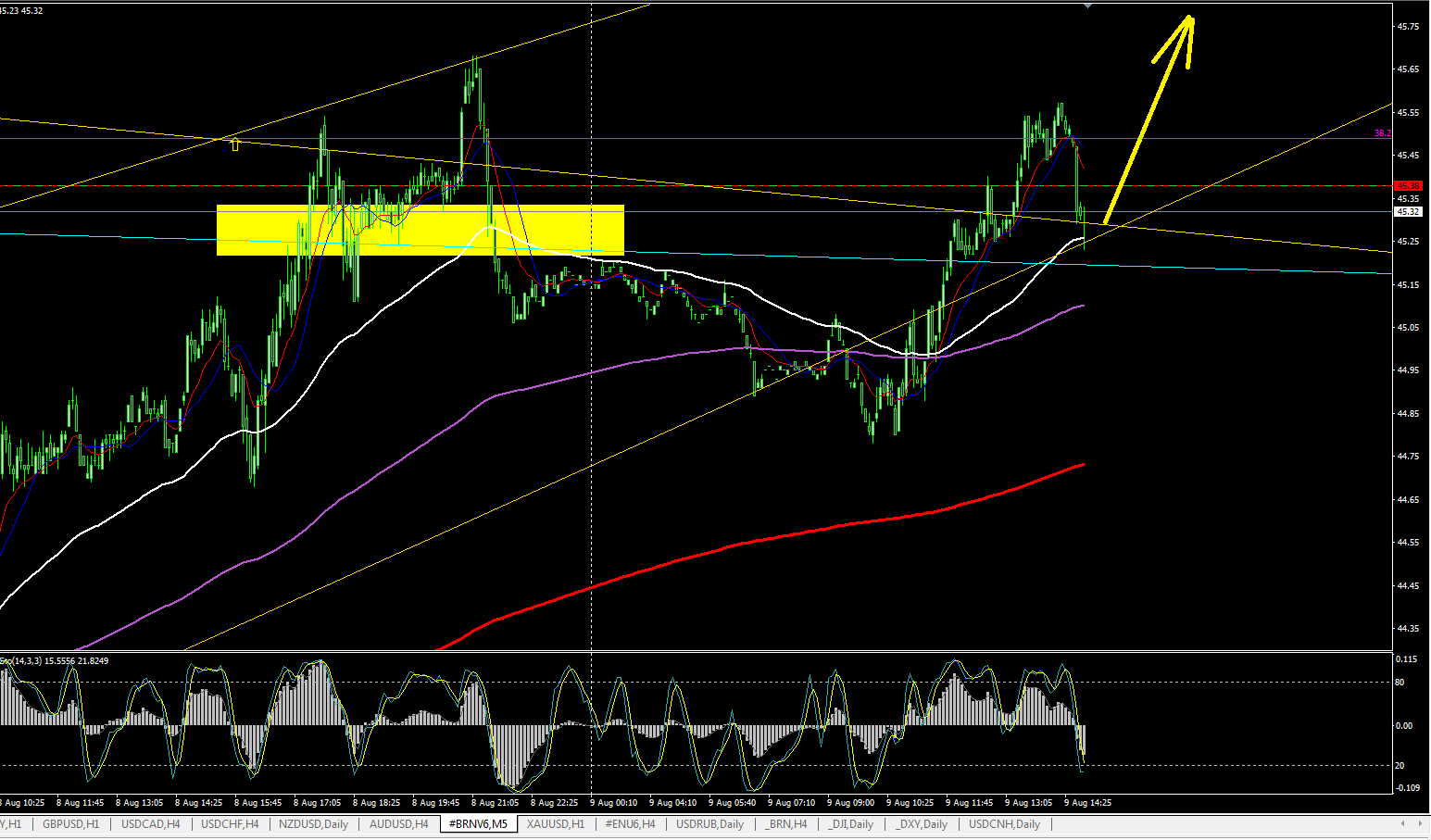Click the 80 level on stochastic scale
Image resolution: width=1431 pixels, height=840 pixels.
click(x=1400, y=683)
